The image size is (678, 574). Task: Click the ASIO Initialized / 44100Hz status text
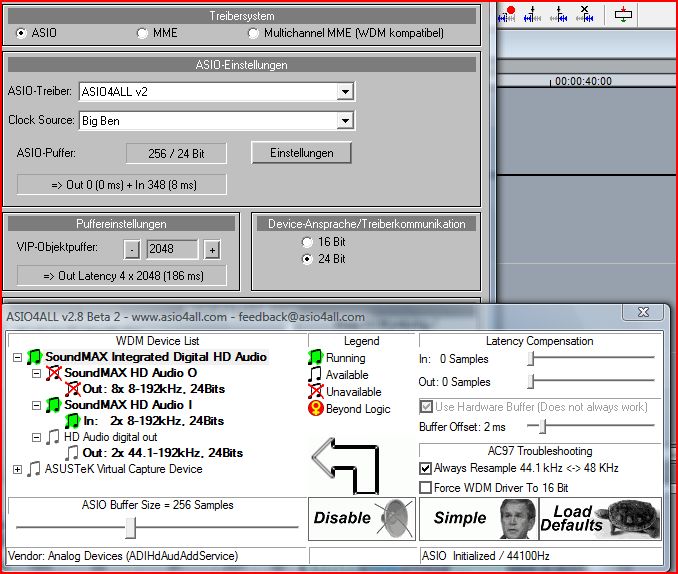click(486, 556)
